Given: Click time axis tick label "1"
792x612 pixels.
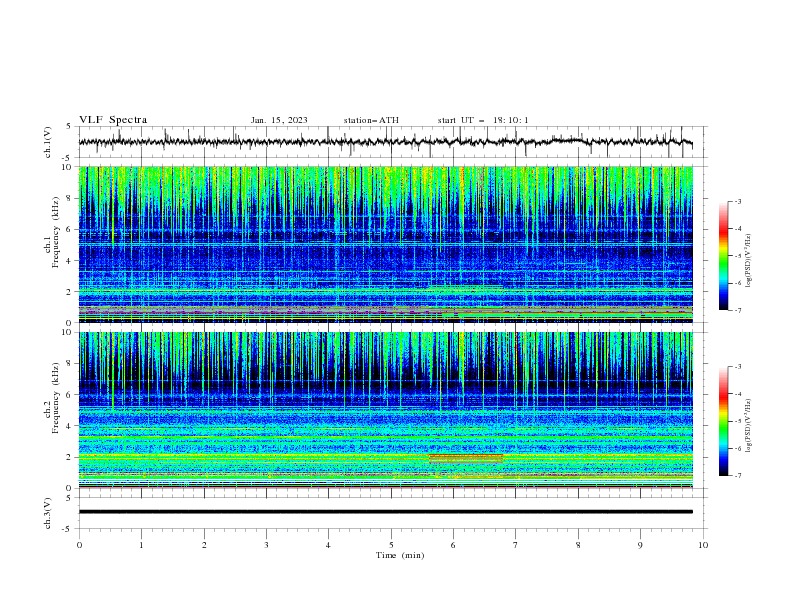Looking at the screenshot, I should (x=141, y=545).
